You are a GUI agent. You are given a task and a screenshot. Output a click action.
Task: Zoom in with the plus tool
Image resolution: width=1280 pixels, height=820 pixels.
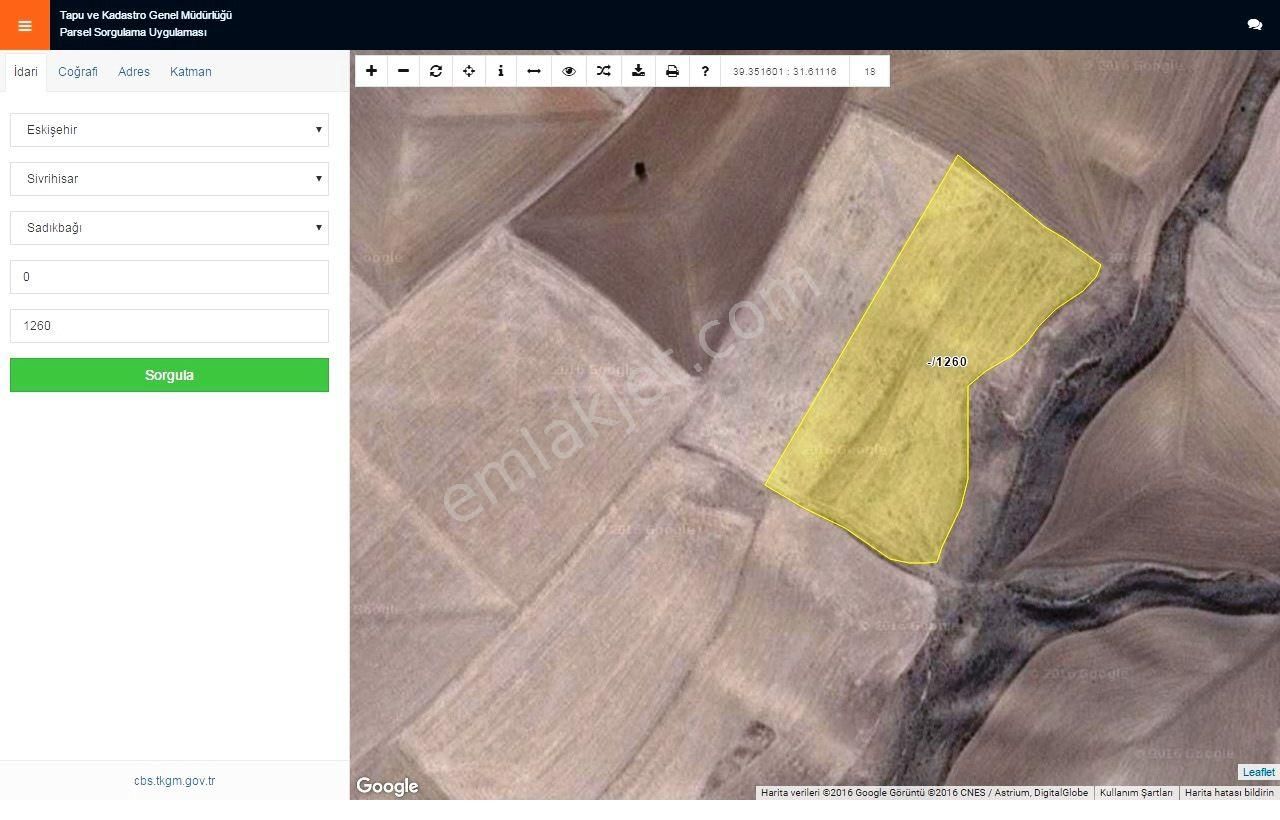pyautogui.click(x=371, y=71)
